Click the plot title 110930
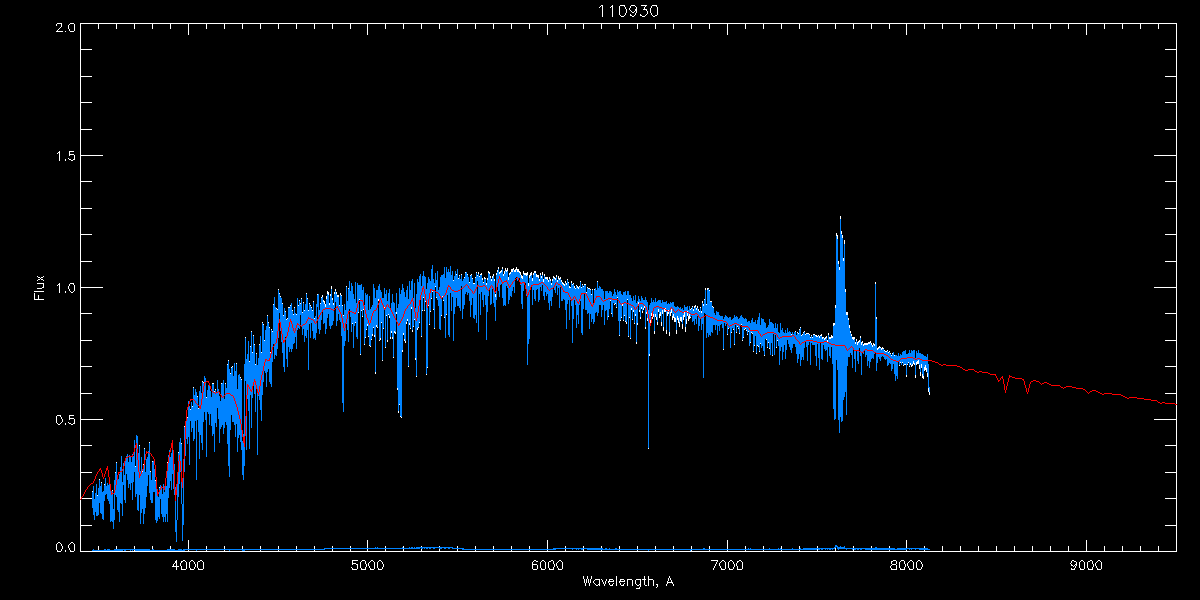The image size is (1200, 600). coord(628,10)
